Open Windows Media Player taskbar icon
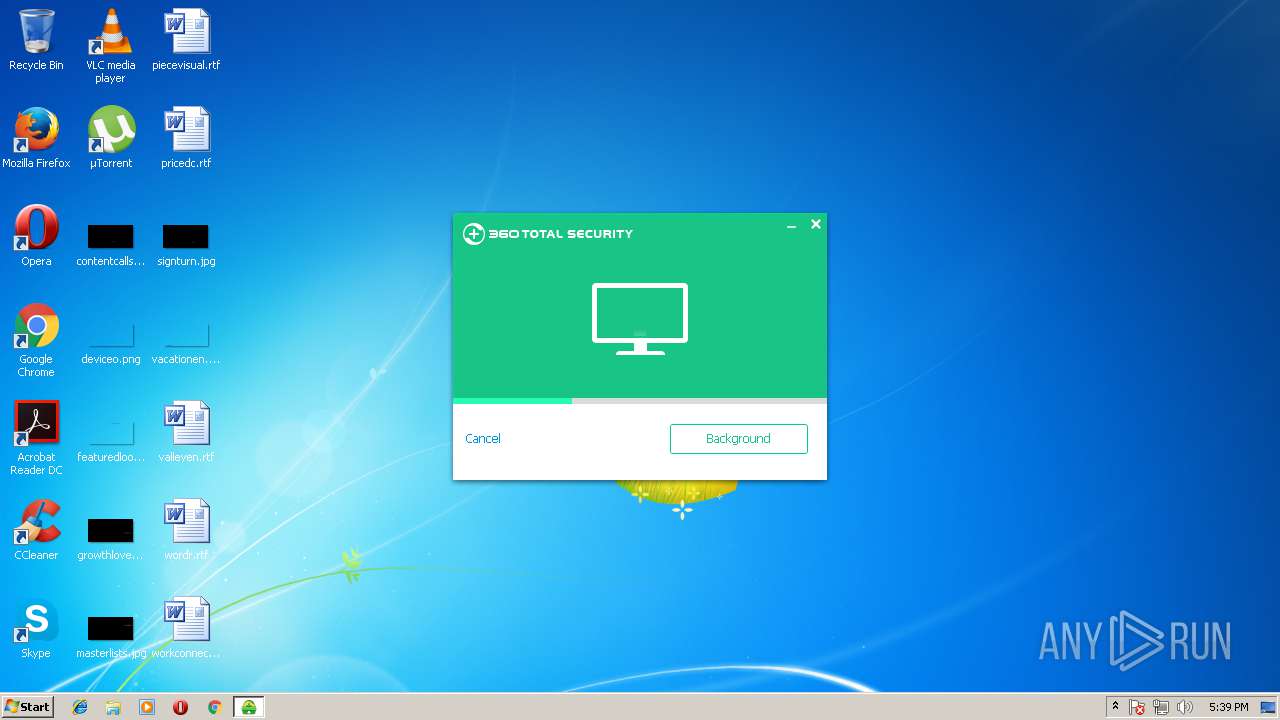Viewport: 1280px width, 720px height. [x=147, y=707]
